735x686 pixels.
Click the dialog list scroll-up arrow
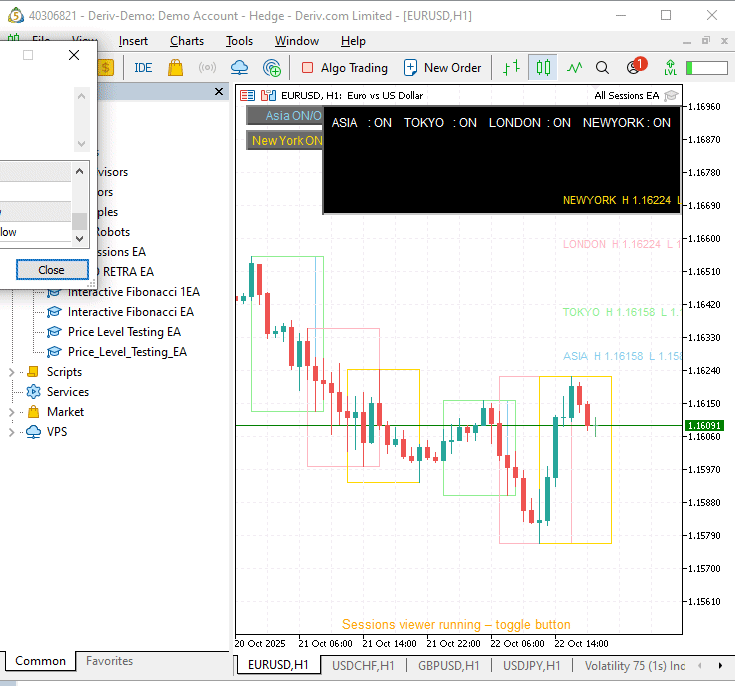pyautogui.click(x=80, y=171)
